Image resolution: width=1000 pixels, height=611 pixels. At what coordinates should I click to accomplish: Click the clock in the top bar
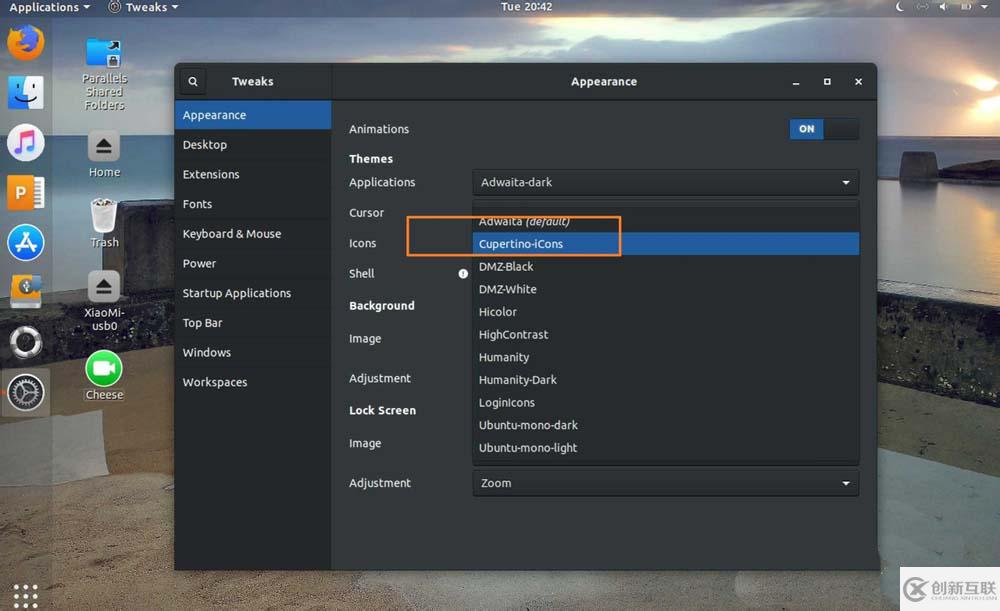click(525, 7)
